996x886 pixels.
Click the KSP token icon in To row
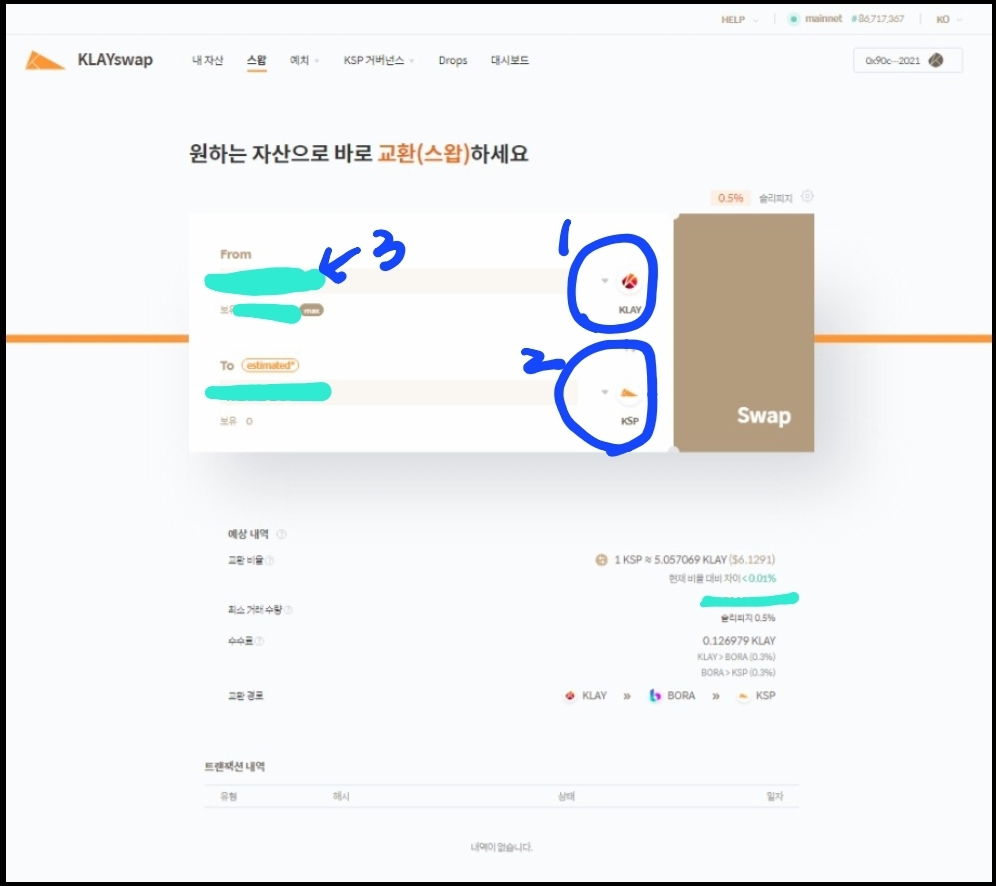point(629,393)
